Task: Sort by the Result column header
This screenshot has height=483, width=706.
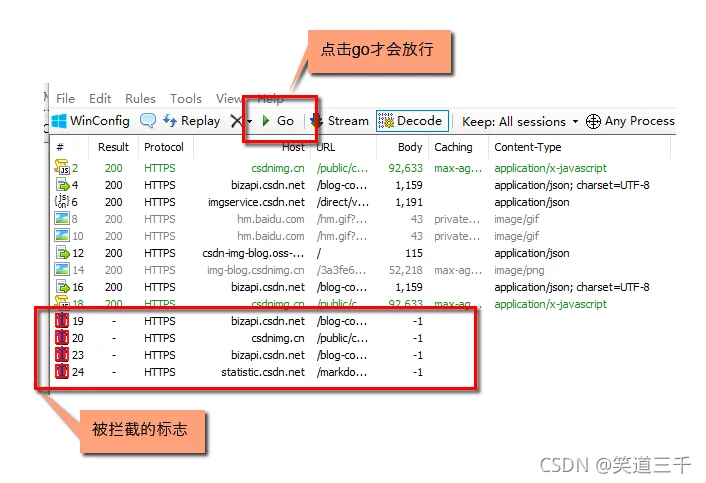Action: pos(113,147)
